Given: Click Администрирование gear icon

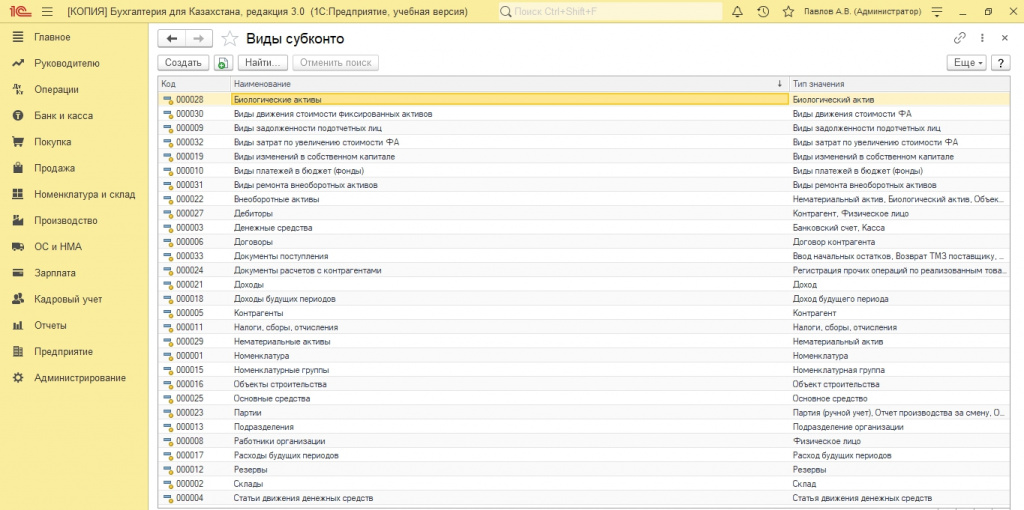Looking at the screenshot, I should 18,377.
